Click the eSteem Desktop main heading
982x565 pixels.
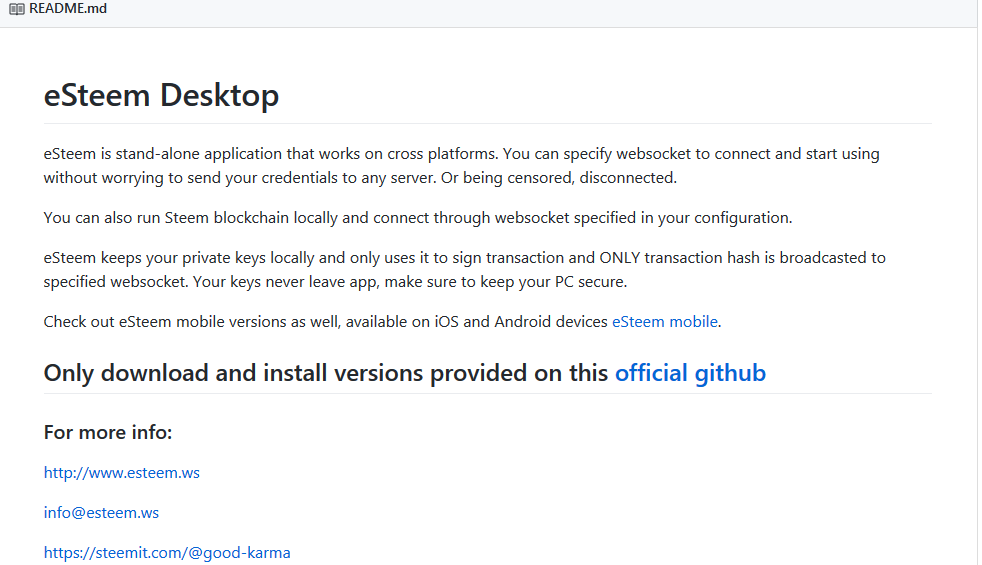point(161,96)
